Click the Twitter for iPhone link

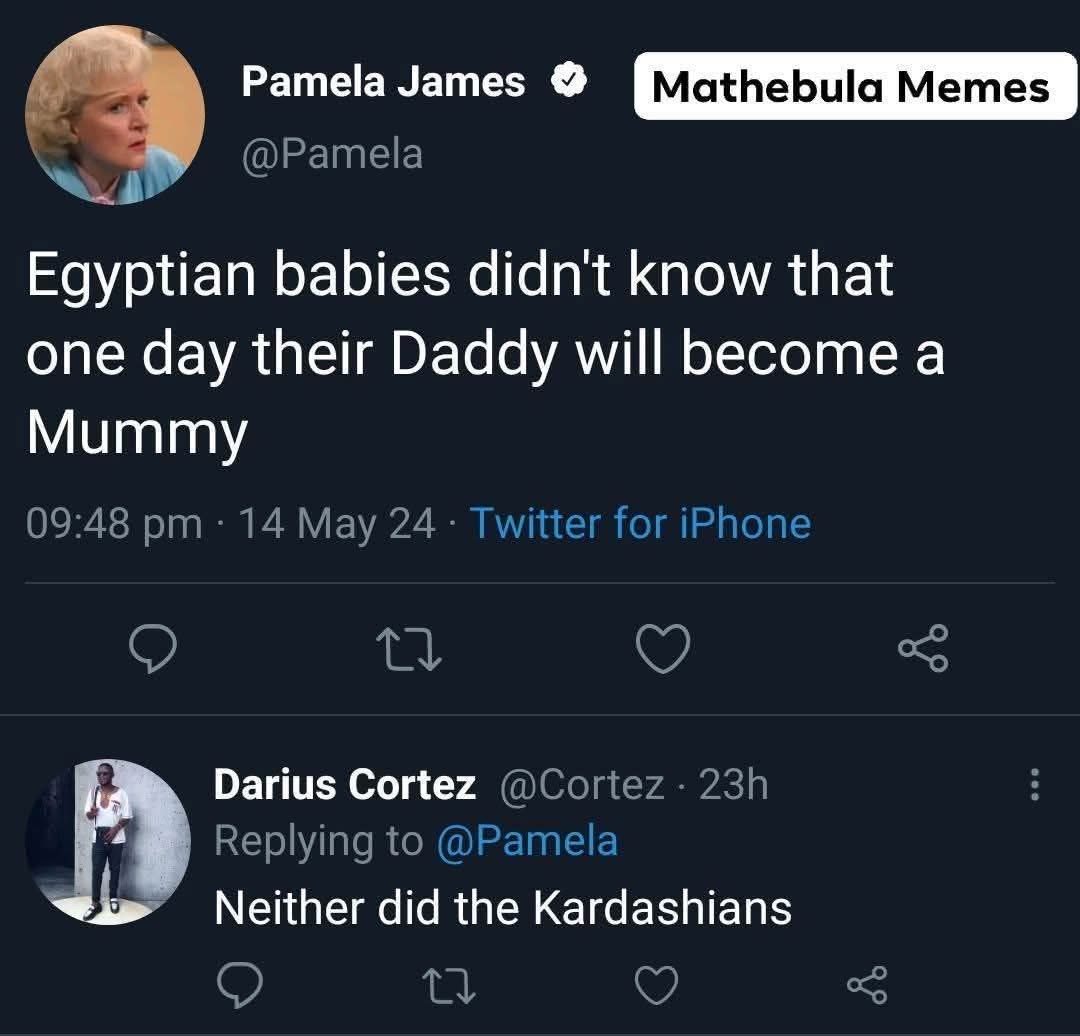coord(640,523)
